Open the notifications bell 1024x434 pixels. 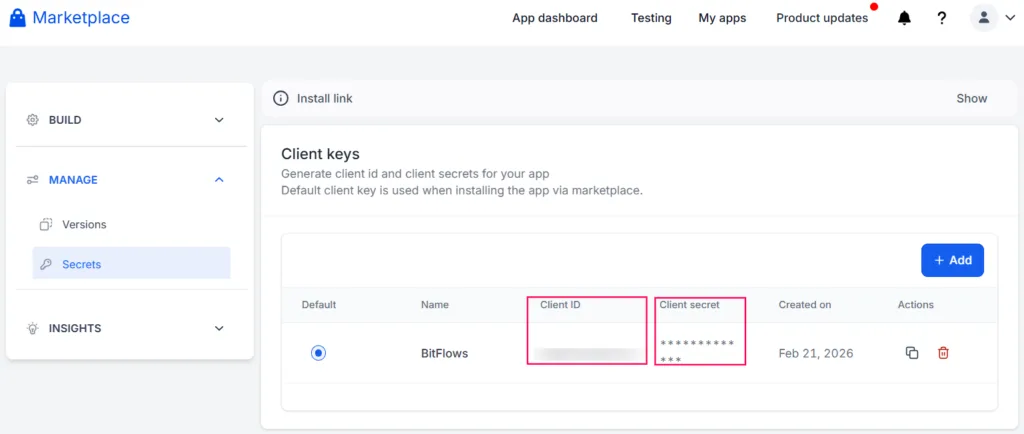(904, 18)
